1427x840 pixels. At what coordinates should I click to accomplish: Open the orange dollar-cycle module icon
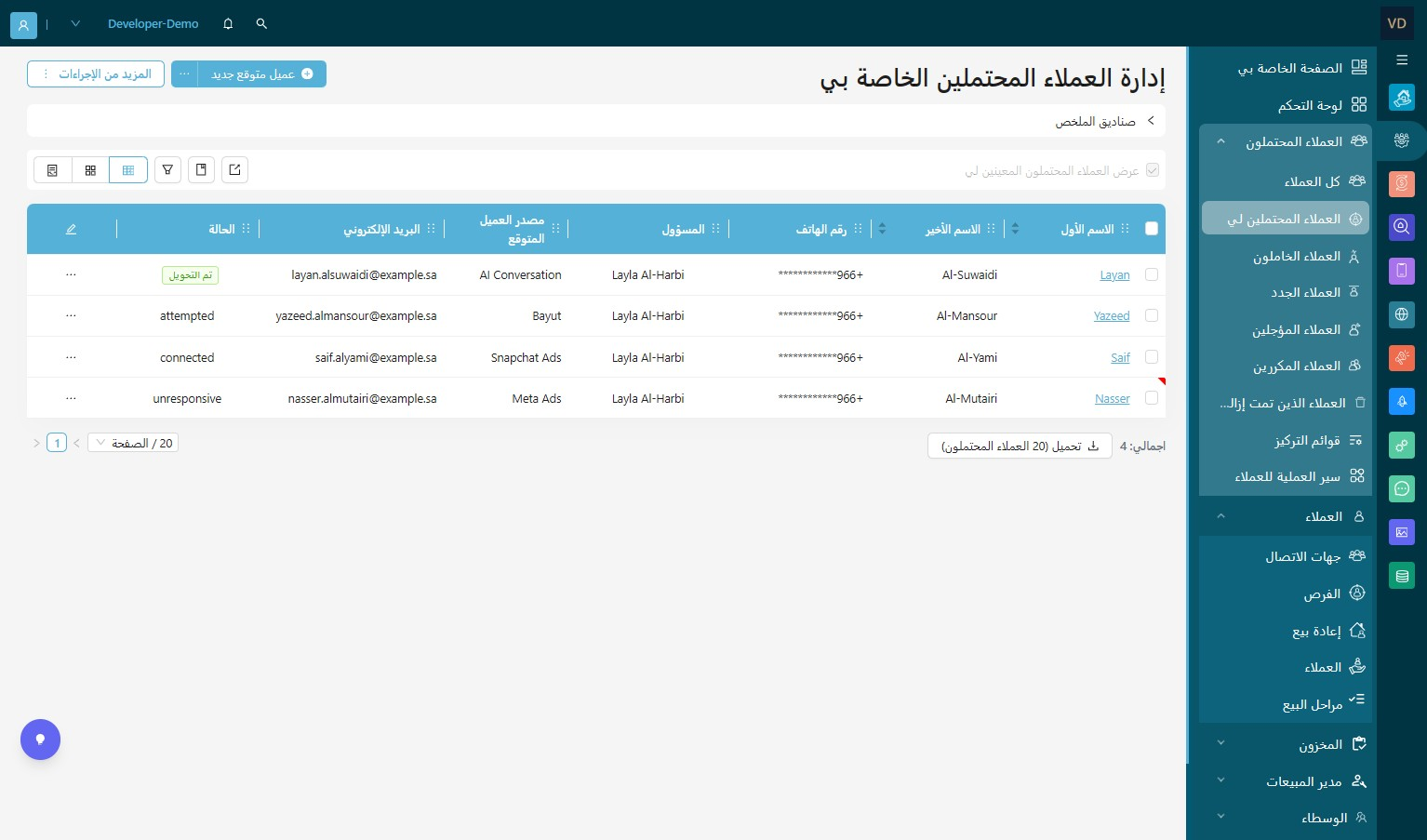[x=1402, y=183]
